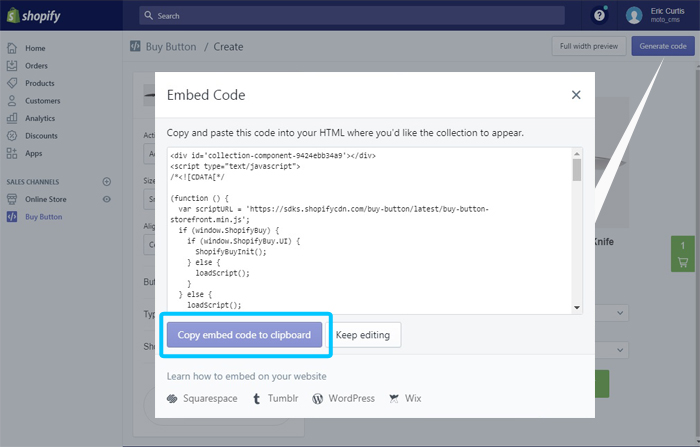Click the 'ShopifyBuyInit();' code line
This screenshot has width=700, height=447.
click(x=231, y=252)
